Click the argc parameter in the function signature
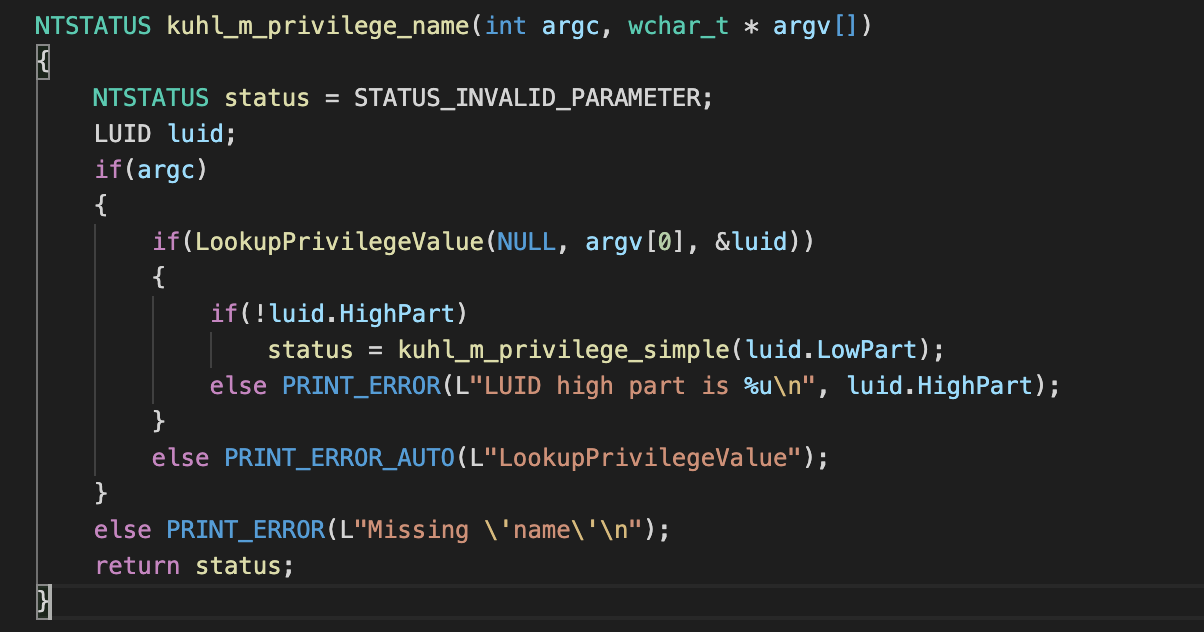 (x=571, y=26)
